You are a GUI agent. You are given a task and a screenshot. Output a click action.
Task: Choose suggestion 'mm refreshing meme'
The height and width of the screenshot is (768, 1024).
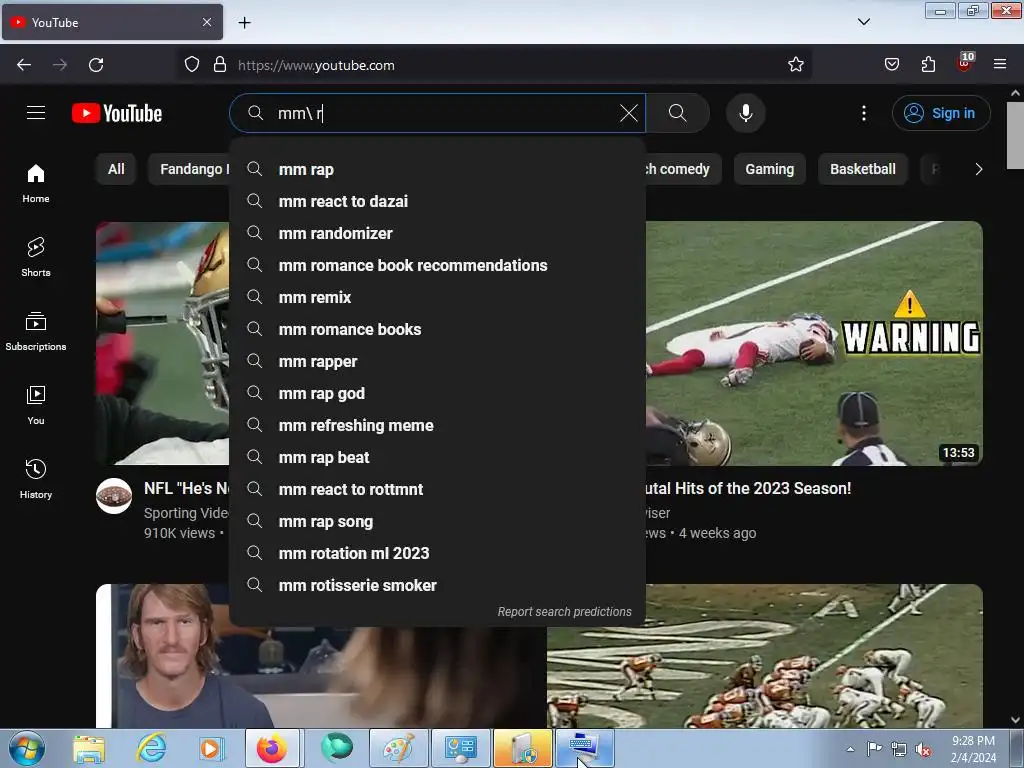(x=438, y=425)
